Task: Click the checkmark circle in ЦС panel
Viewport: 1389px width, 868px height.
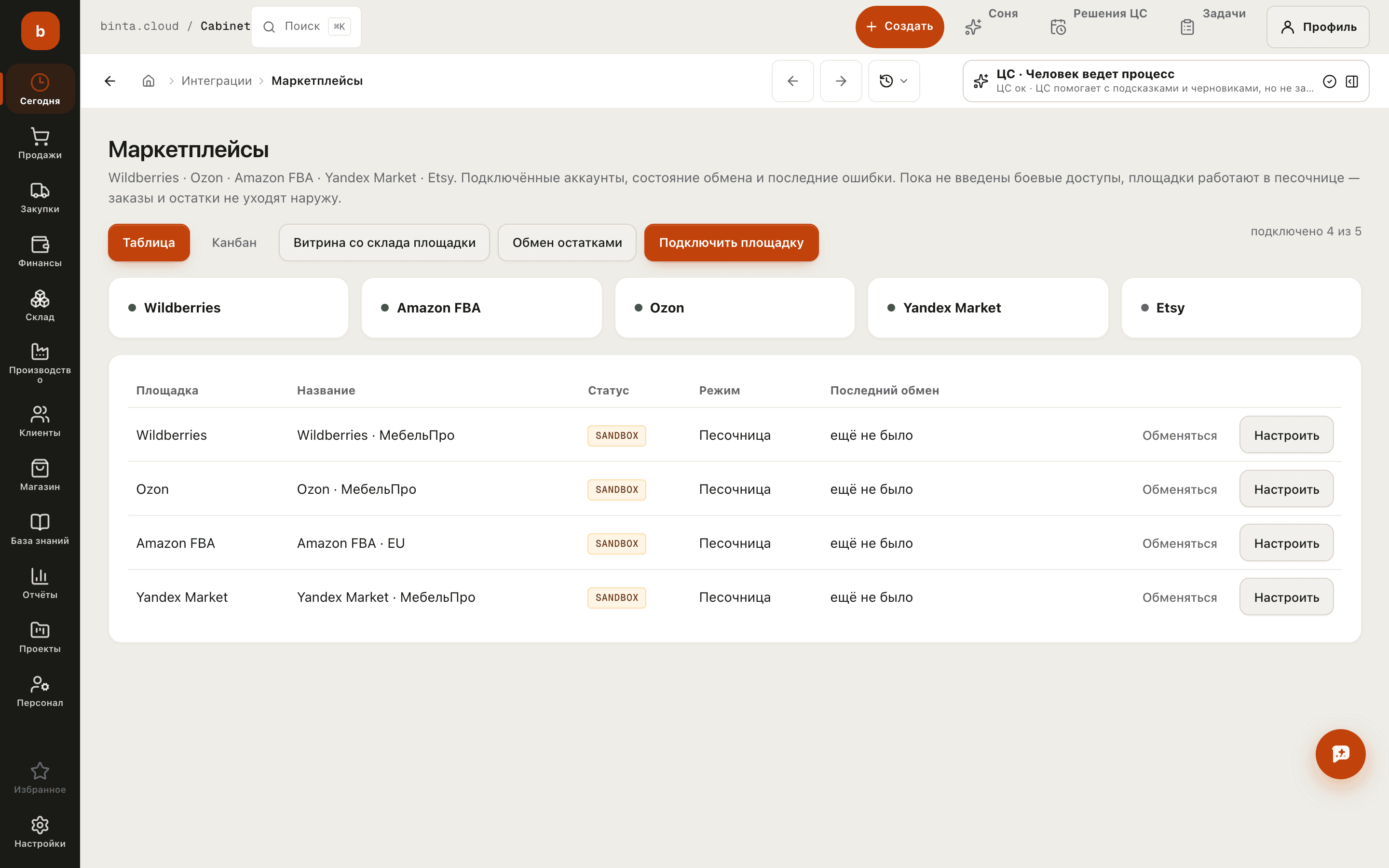Action: pos(1329,81)
